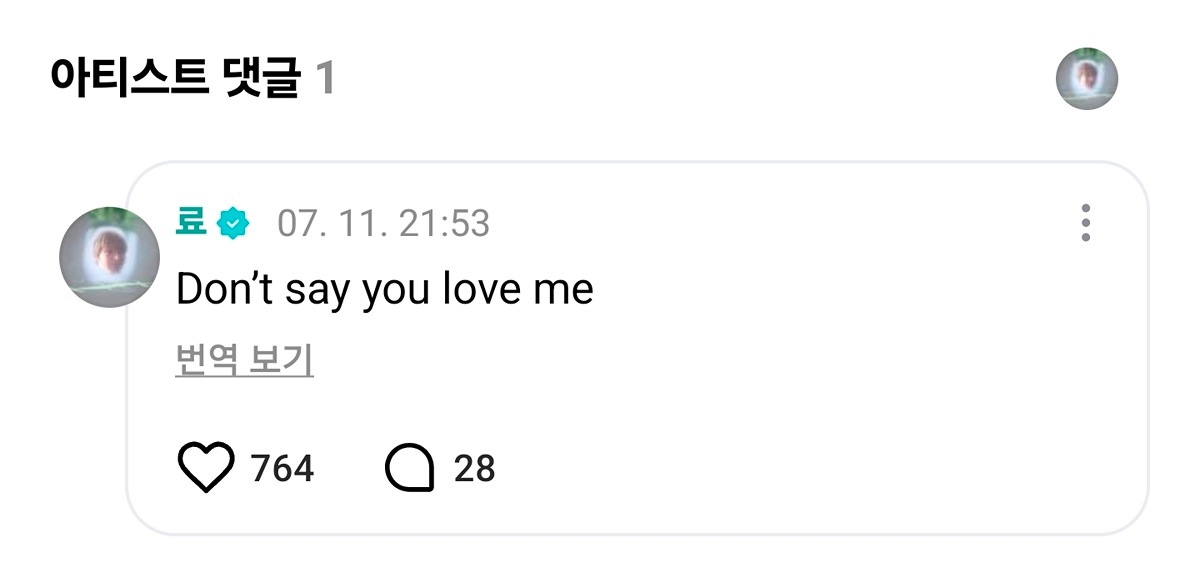Tap the comment count 1 in header
This screenshot has height=583, width=1200.
[x=324, y=80]
